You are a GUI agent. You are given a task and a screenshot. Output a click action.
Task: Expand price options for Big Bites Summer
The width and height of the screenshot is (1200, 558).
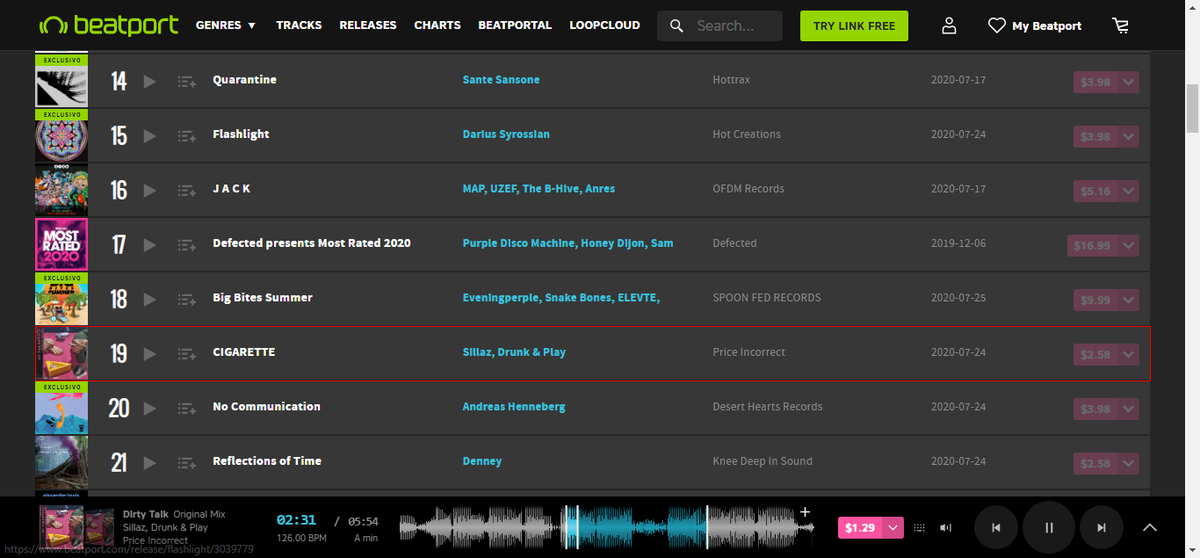pos(1128,299)
